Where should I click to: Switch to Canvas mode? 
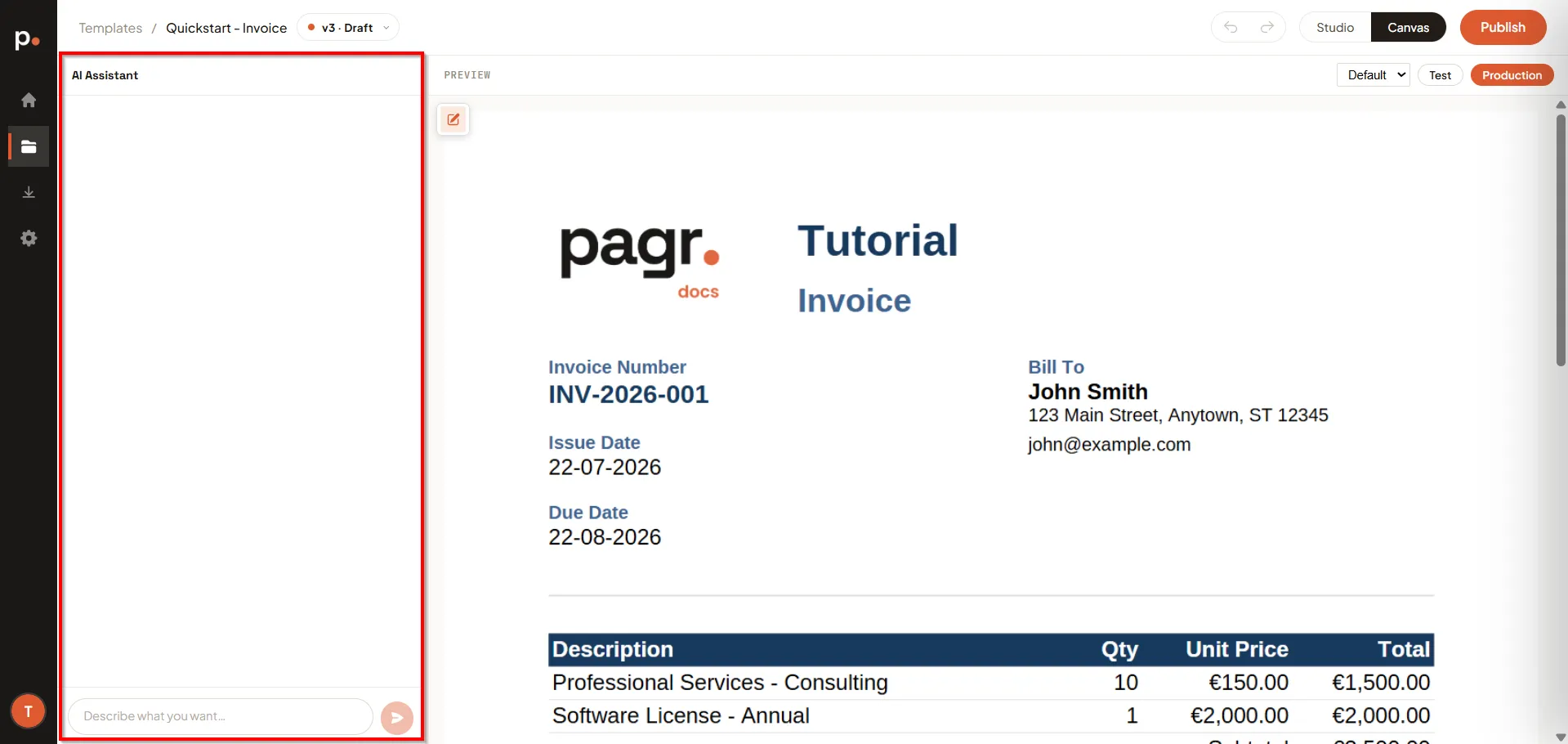coord(1409,28)
